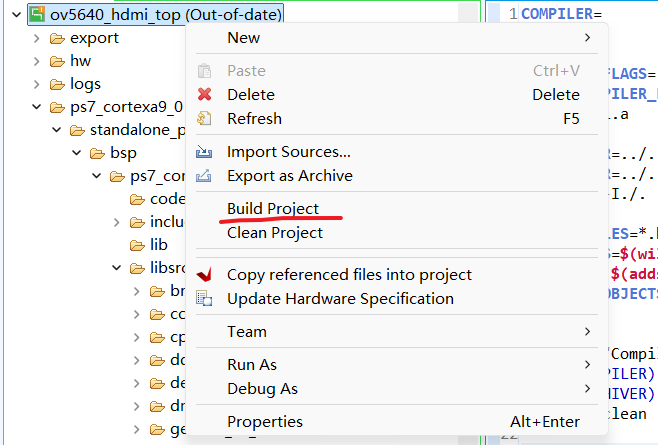The image size is (658, 445).
Task: Expand the hw folder node
Action: (x=36, y=61)
